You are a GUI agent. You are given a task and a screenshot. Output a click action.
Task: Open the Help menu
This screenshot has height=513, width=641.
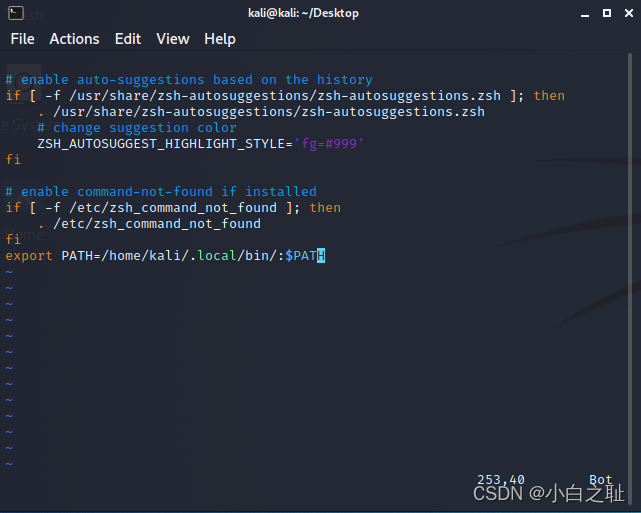tap(220, 39)
